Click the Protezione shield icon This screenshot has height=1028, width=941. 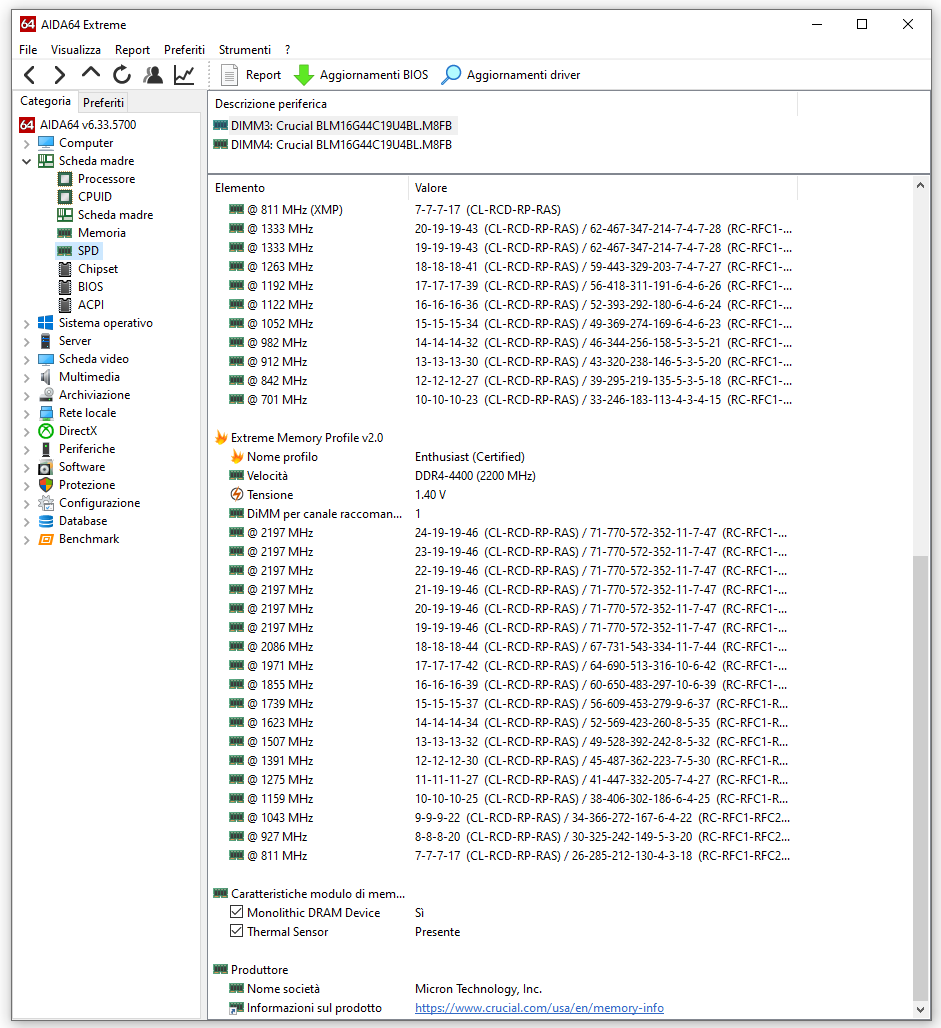pyautogui.click(x=46, y=484)
